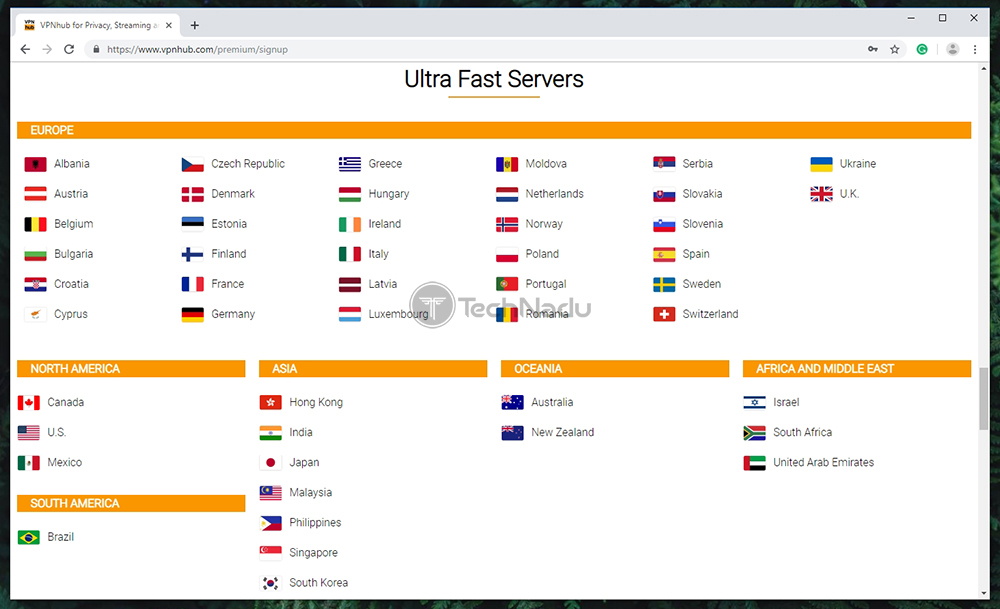Click the Sweden country name
Viewport: 1000px width, 609px height.
[702, 284]
